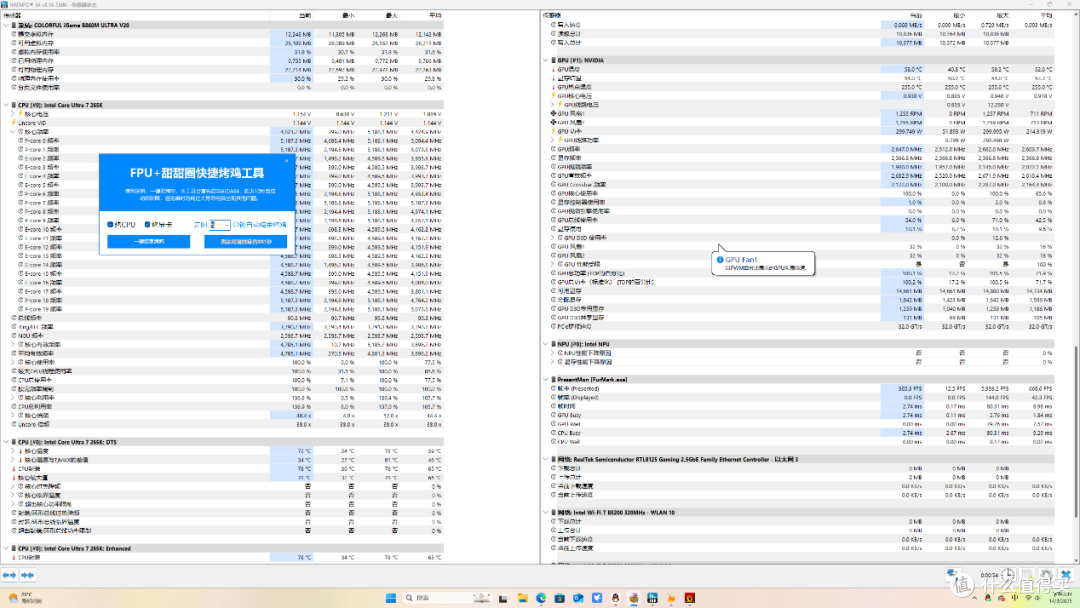Click the collapse columns arrows icon in HWiNFO toolbar
The image size is (1080, 608).
28,575
